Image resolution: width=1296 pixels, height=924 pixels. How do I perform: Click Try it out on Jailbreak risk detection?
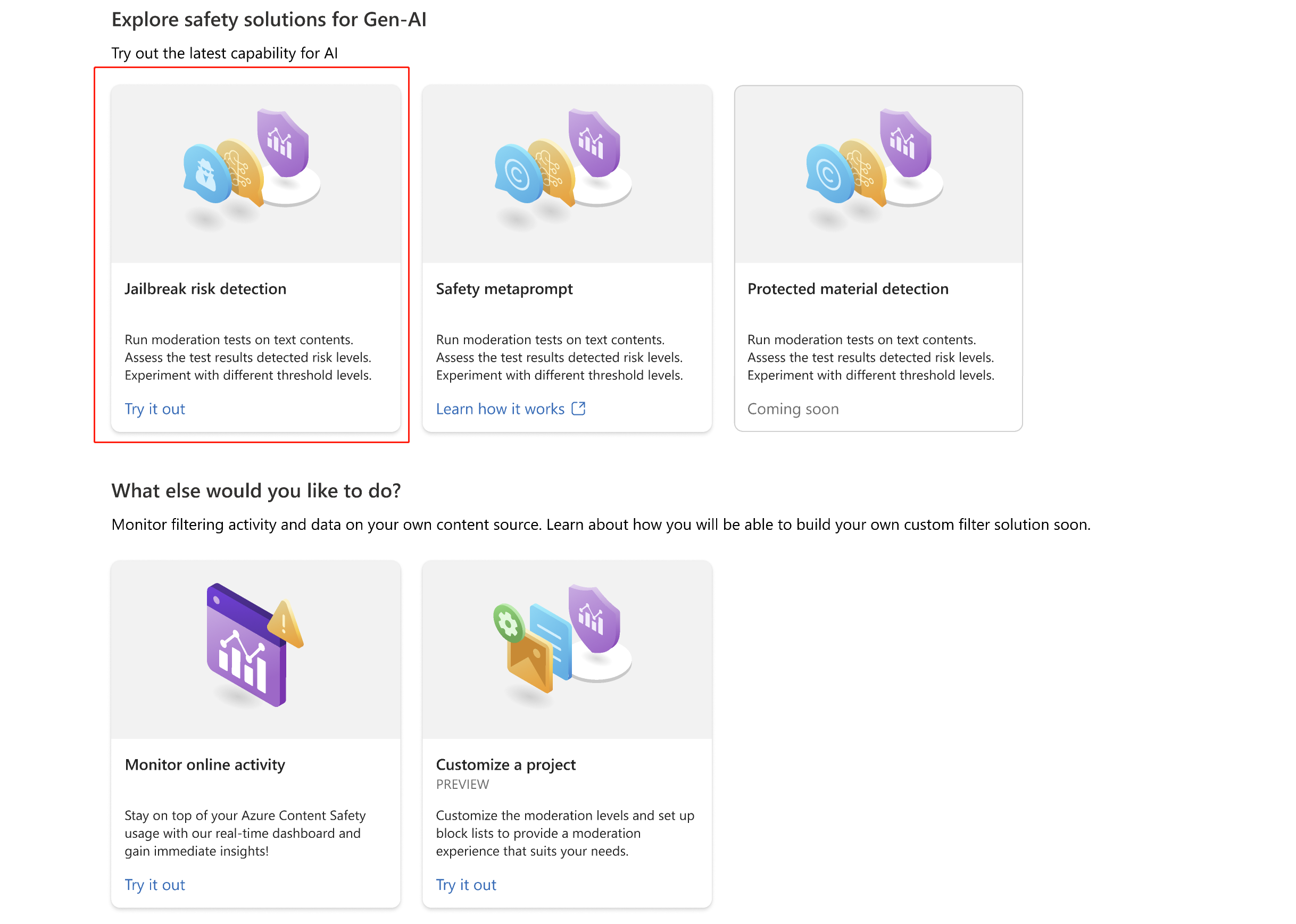(155, 408)
